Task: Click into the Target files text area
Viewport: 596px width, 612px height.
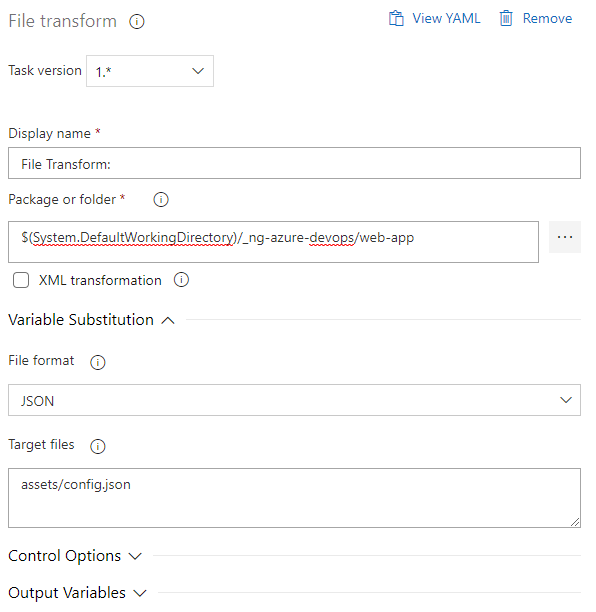Action: [x=294, y=498]
